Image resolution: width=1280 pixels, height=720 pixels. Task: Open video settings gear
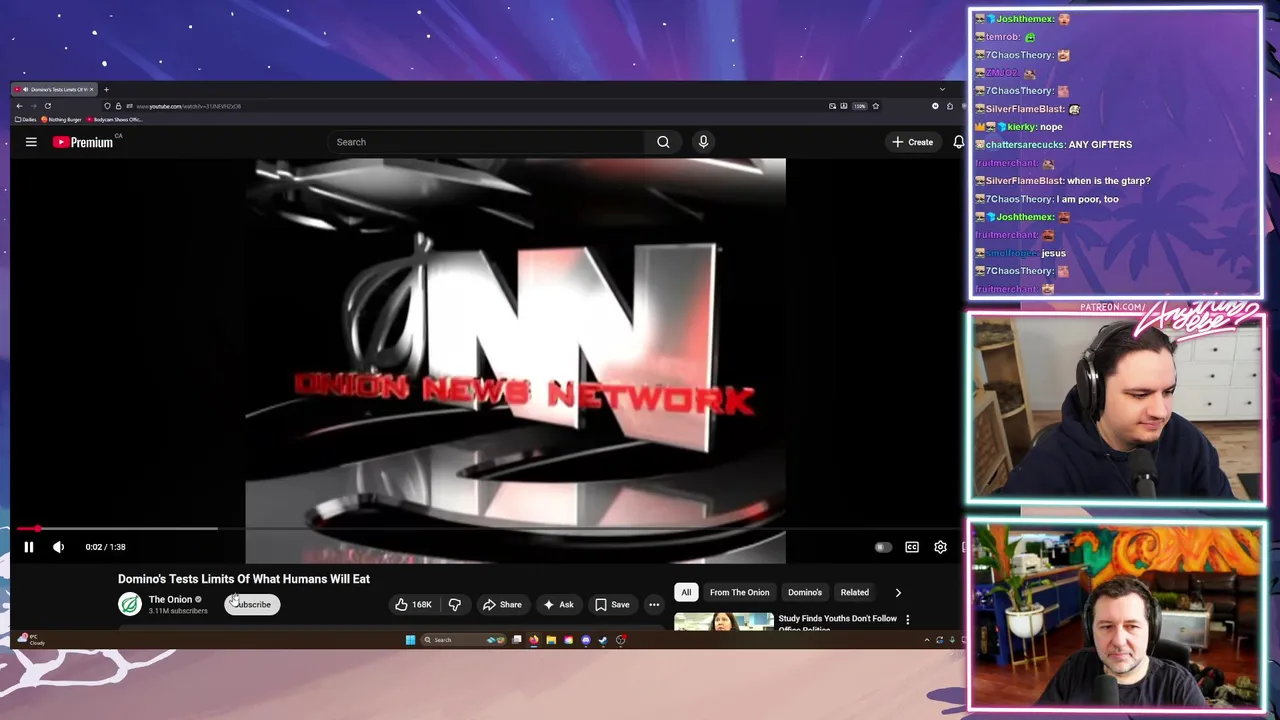pos(940,547)
